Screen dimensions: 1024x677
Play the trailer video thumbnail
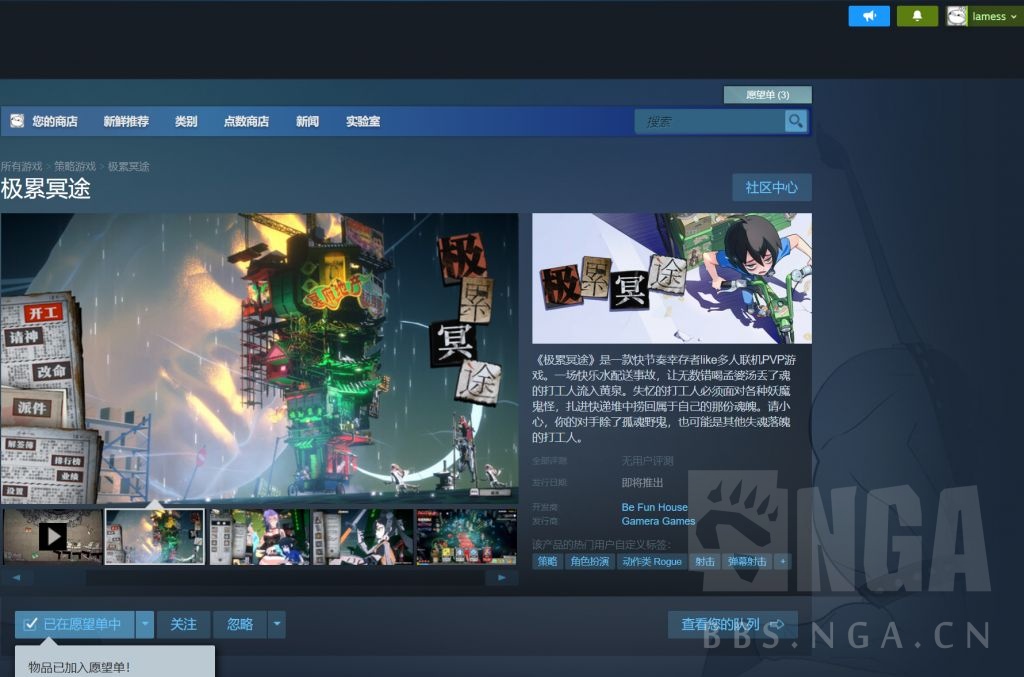(53, 537)
